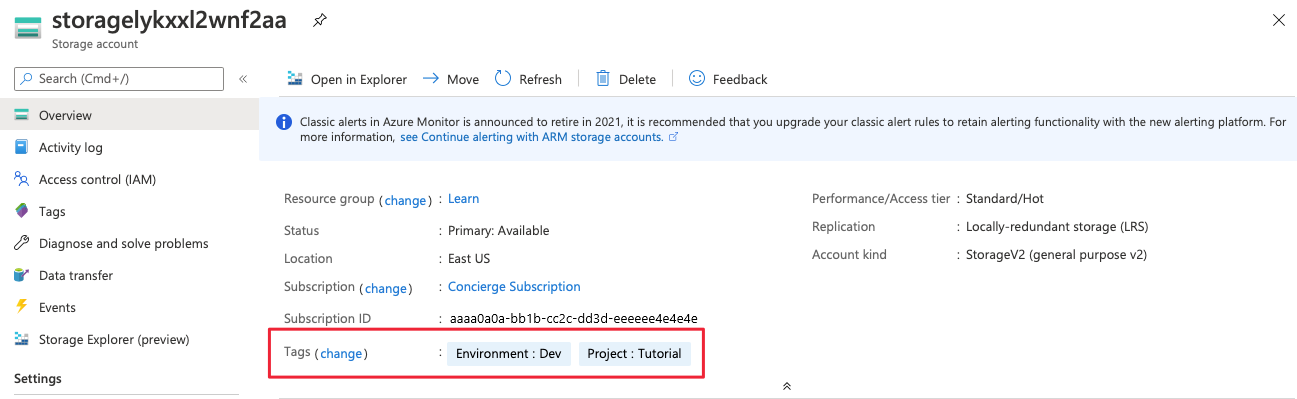Click the Environment : Dev tag

(x=509, y=354)
